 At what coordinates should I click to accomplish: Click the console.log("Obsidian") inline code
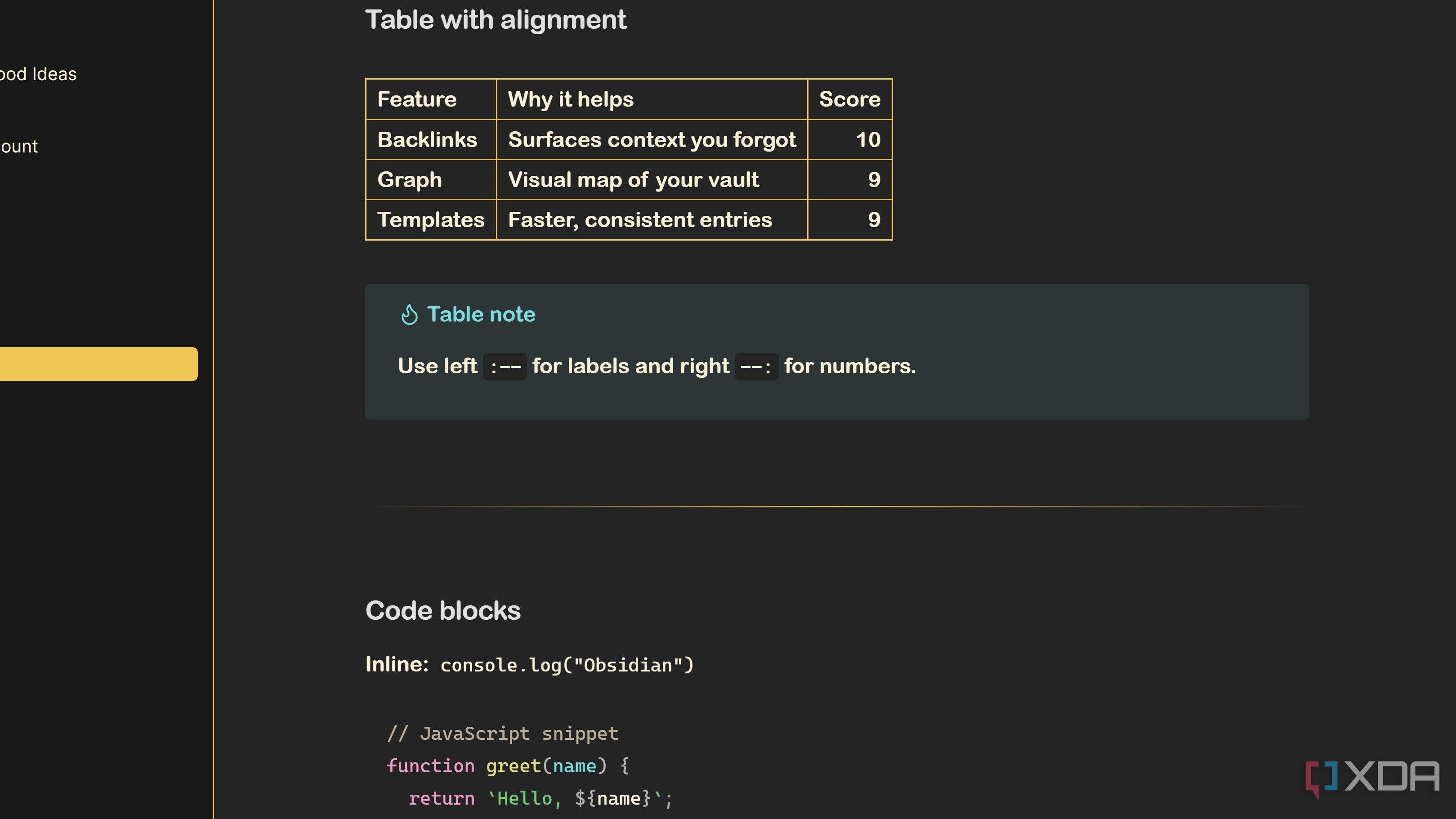[567, 665]
